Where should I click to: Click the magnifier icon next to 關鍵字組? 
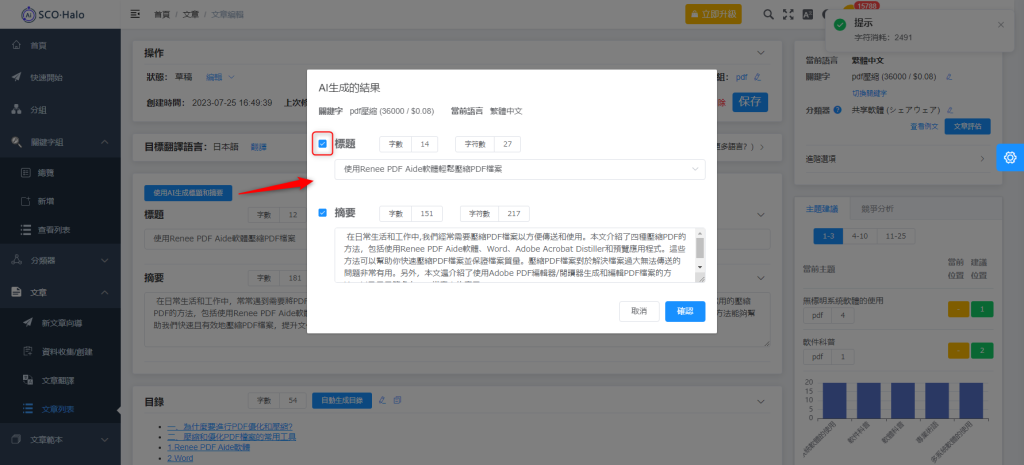tap(17, 141)
